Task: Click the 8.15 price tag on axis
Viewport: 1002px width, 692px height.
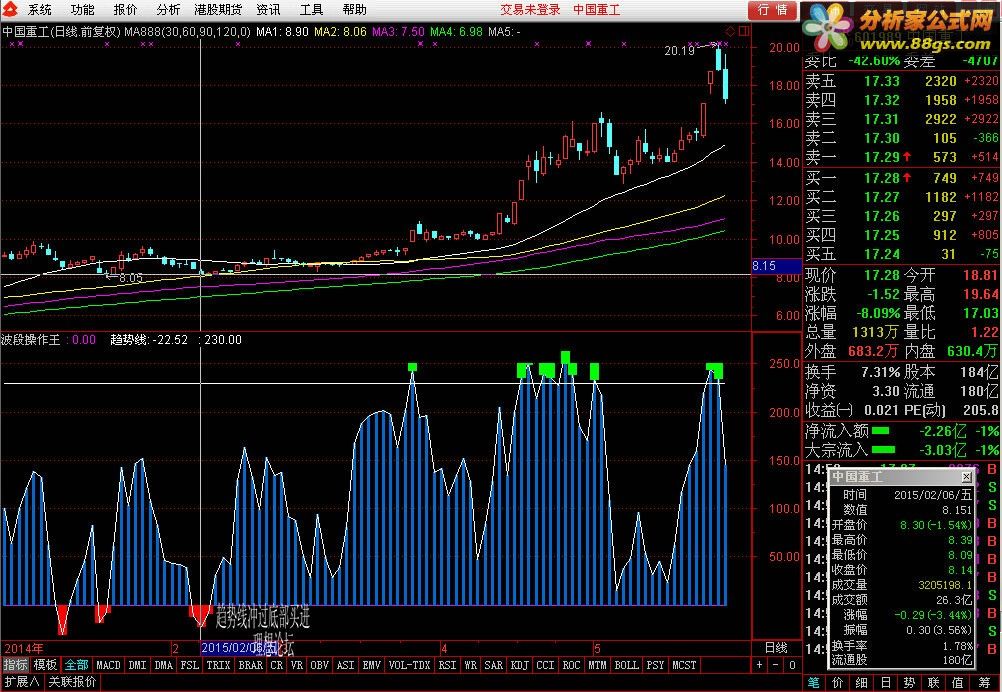Action: coord(776,266)
